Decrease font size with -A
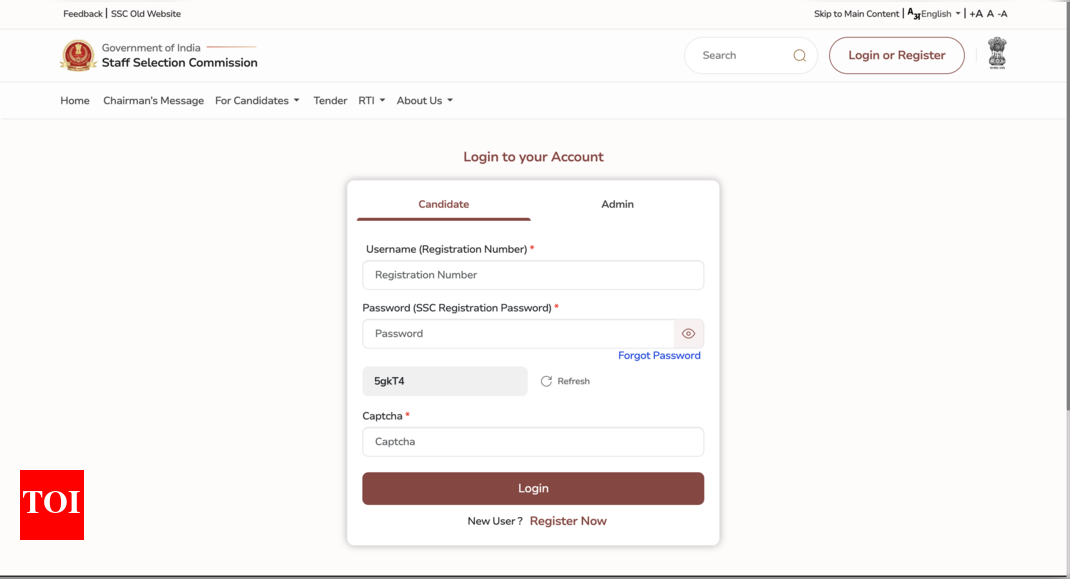 [1002, 14]
